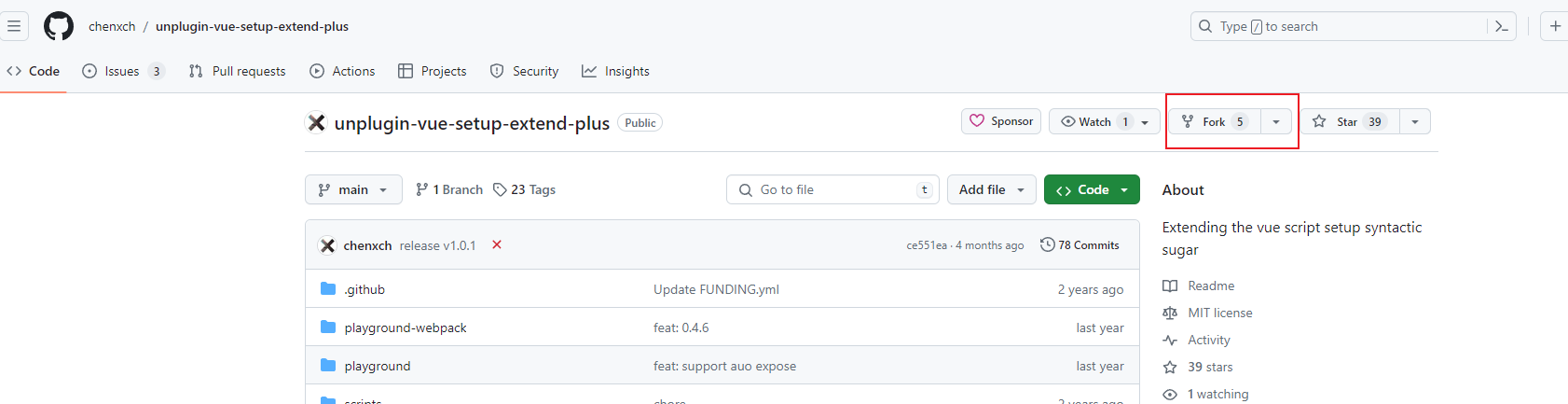Click the red failed status X icon
Image resolution: width=1568 pixels, height=404 pixels.
point(497,244)
